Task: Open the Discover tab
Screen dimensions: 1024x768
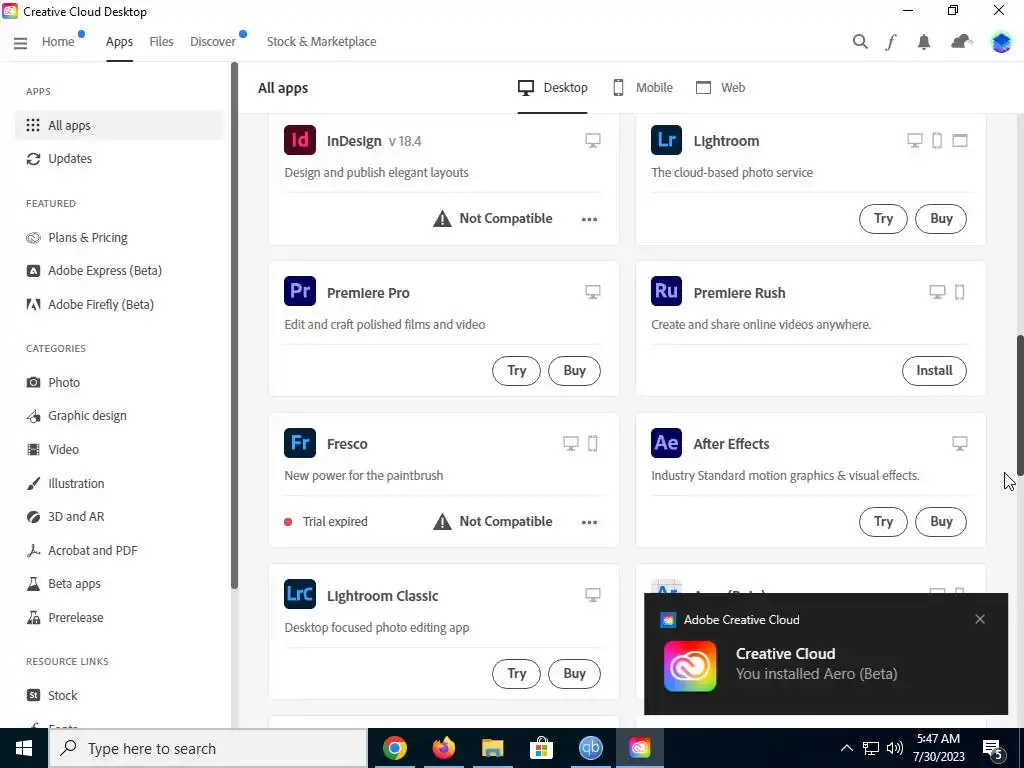Action: [x=213, y=42]
